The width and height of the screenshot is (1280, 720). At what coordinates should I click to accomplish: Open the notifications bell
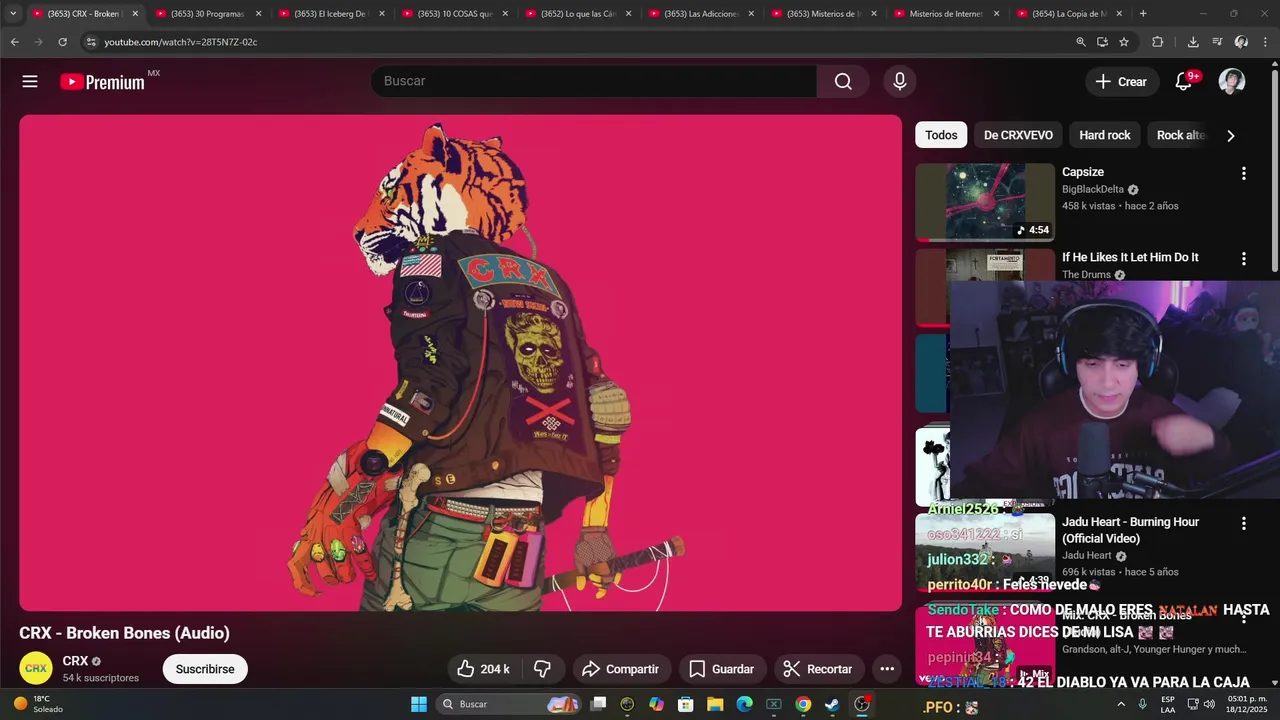coord(1184,82)
